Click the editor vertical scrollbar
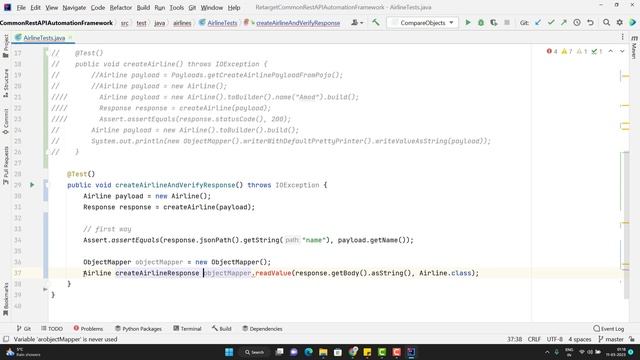This screenshot has height=360, width=640. 626,225
